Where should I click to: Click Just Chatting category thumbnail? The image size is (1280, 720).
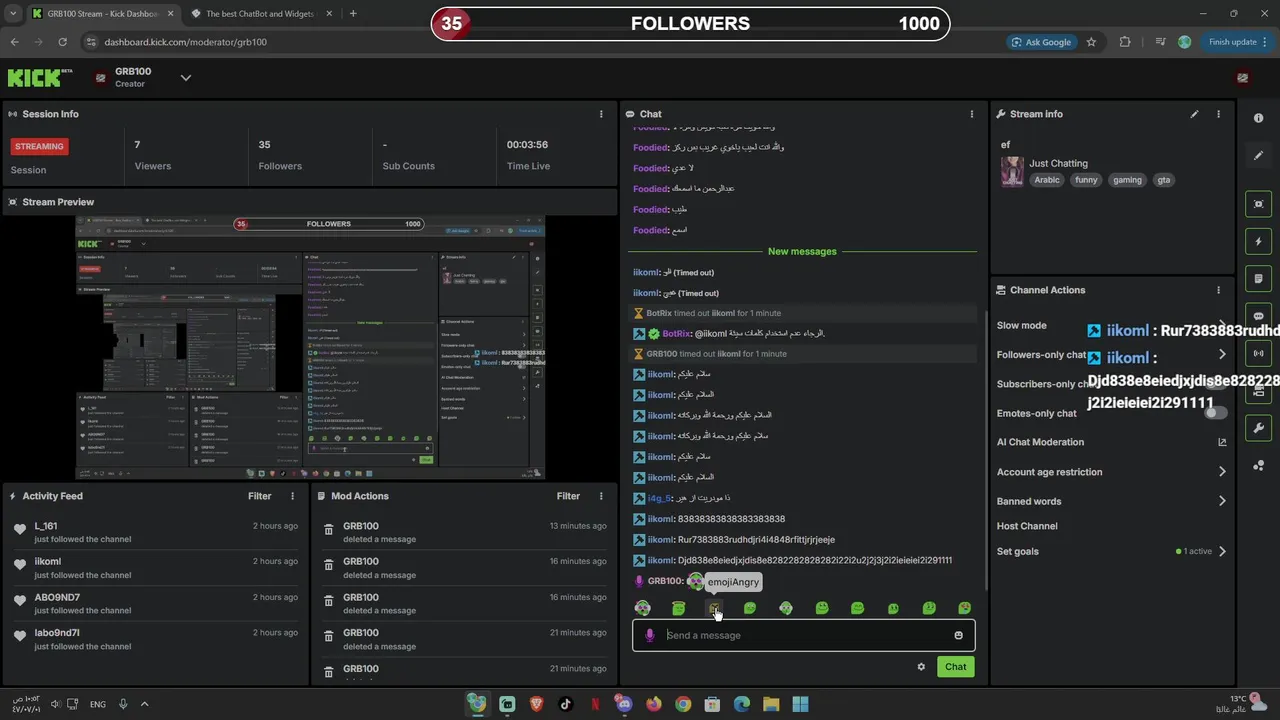click(x=1012, y=171)
